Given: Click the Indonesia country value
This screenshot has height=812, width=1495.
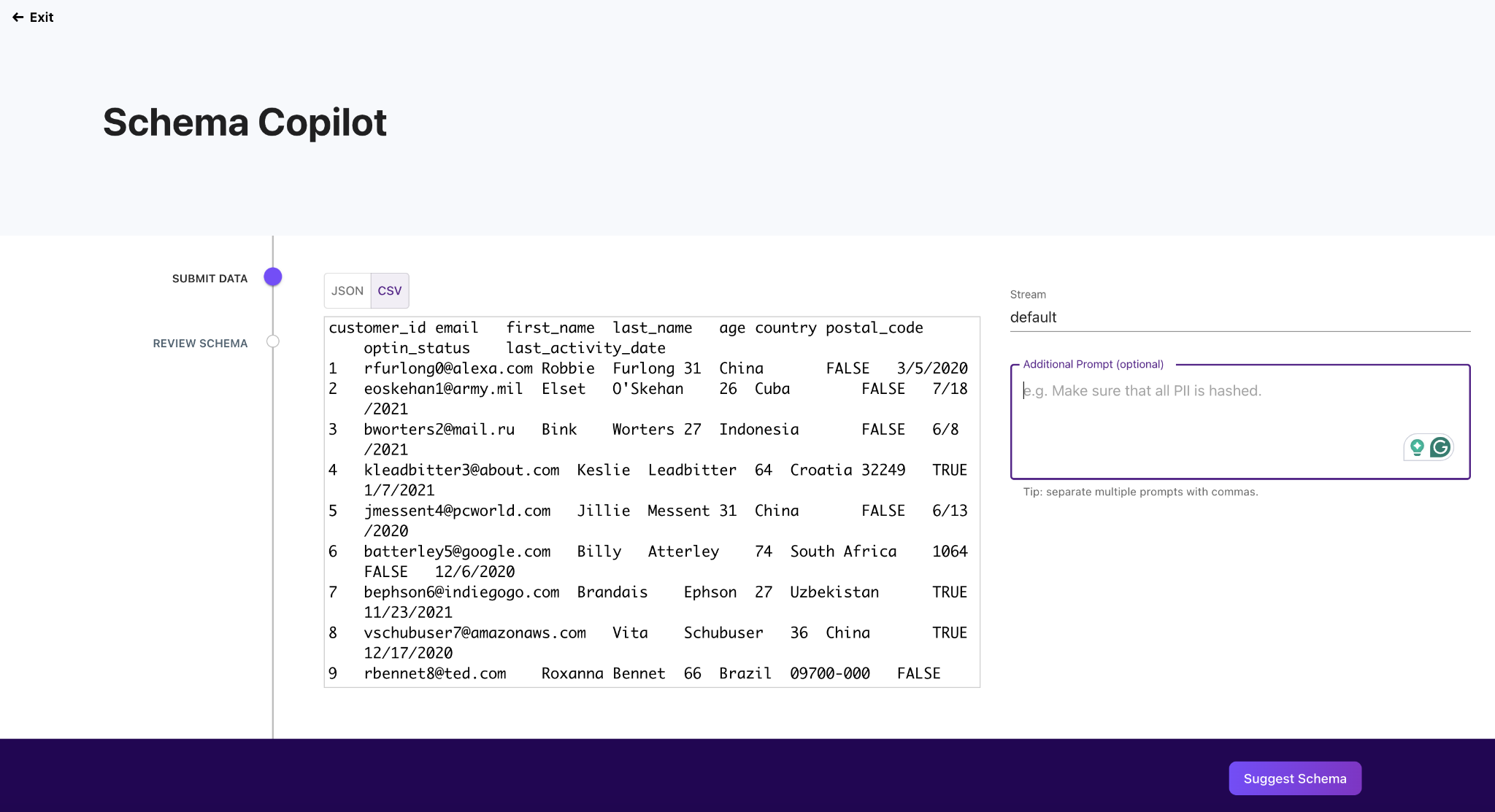Looking at the screenshot, I should (759, 430).
